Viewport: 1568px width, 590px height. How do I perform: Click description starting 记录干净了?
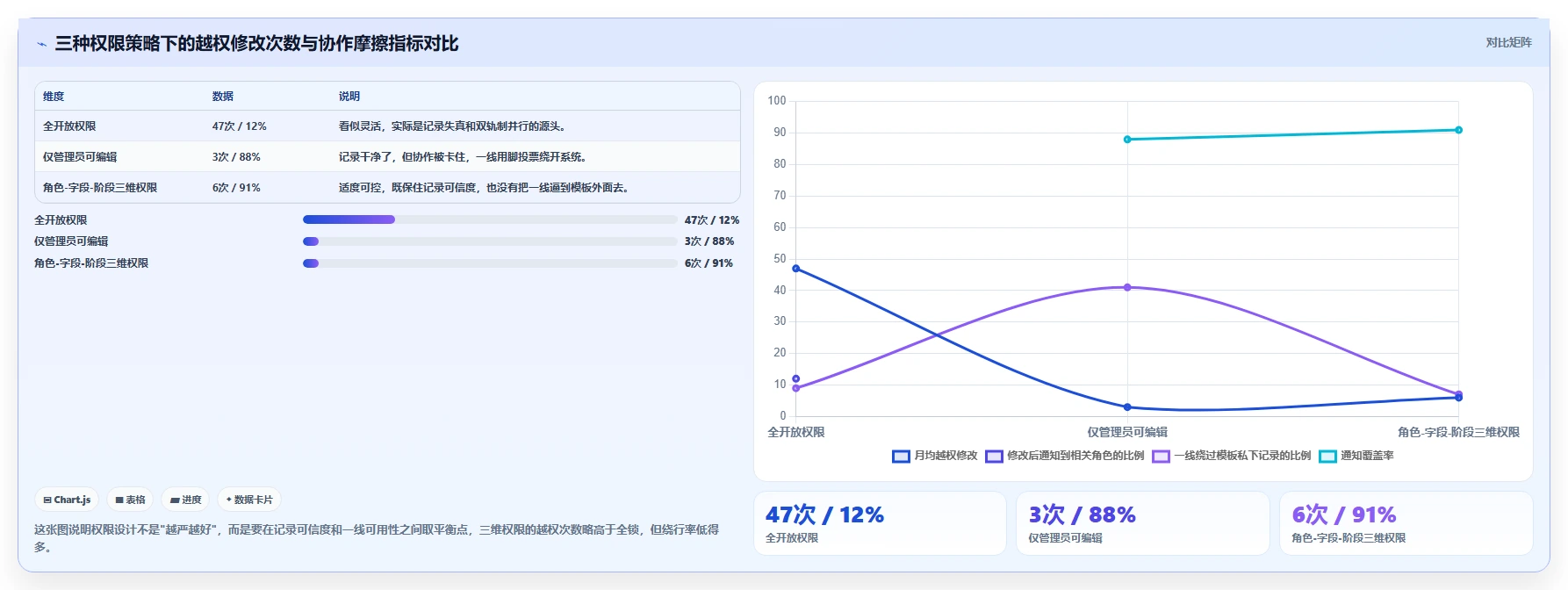pos(465,157)
